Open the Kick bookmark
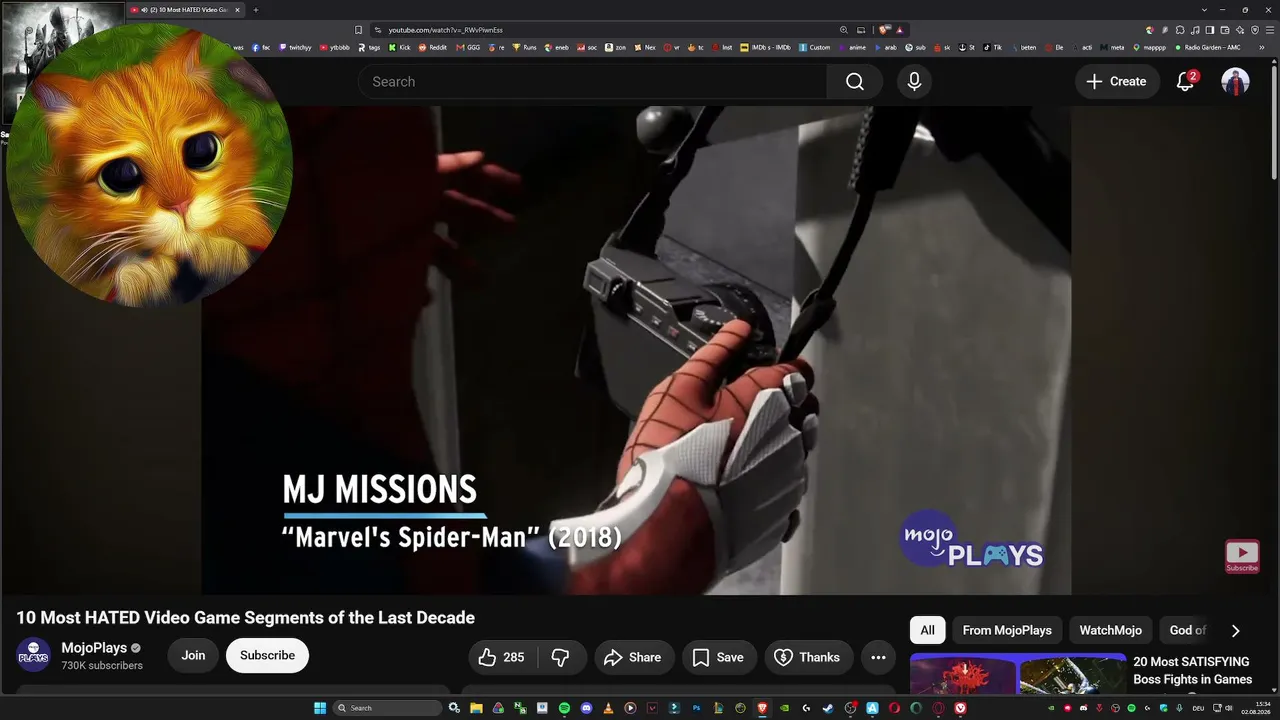 (400, 47)
